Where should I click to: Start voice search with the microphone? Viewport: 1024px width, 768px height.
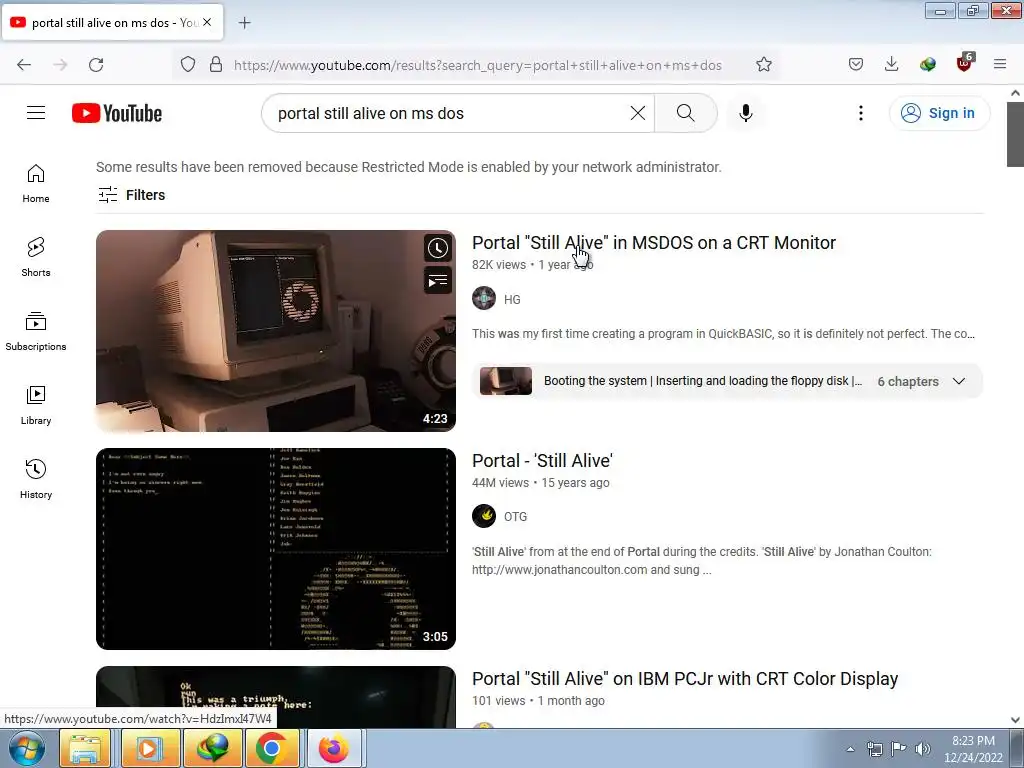746,113
